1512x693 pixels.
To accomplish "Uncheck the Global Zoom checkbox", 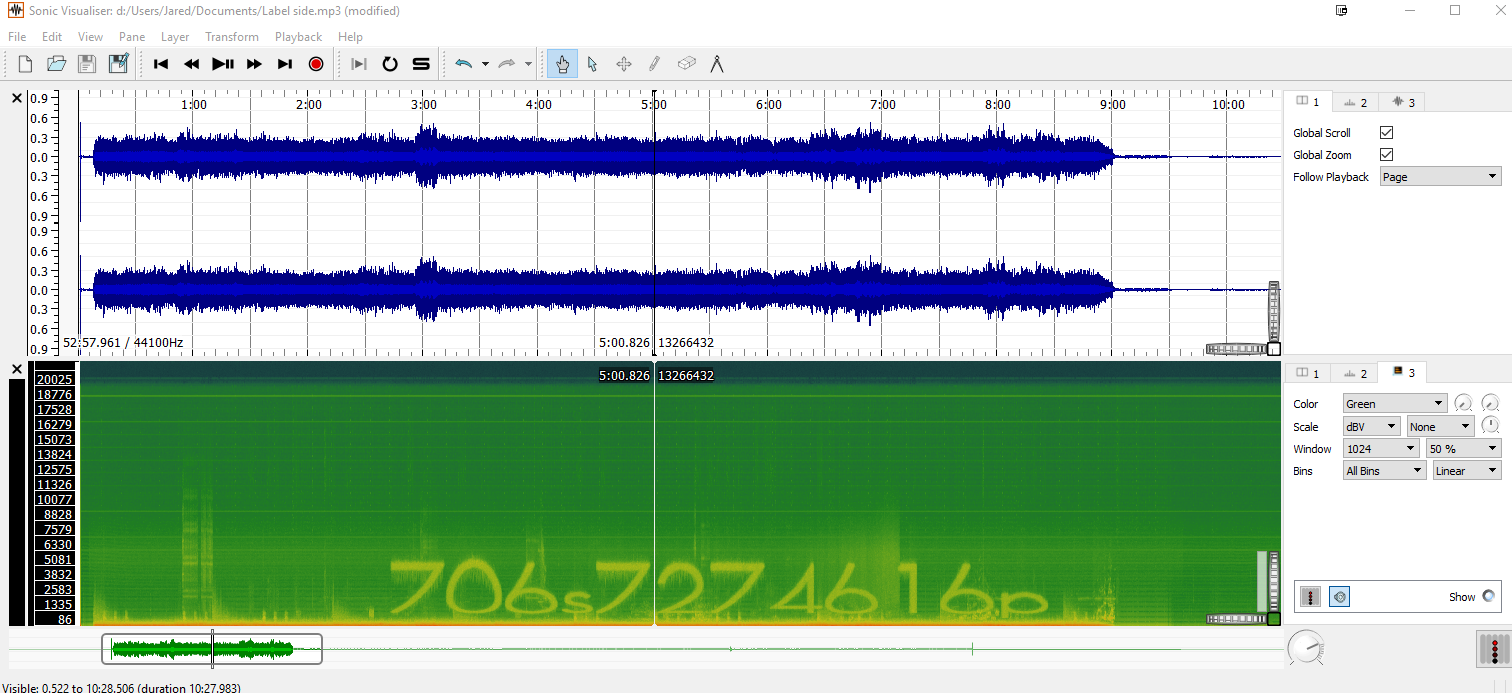I will tap(1386, 154).
